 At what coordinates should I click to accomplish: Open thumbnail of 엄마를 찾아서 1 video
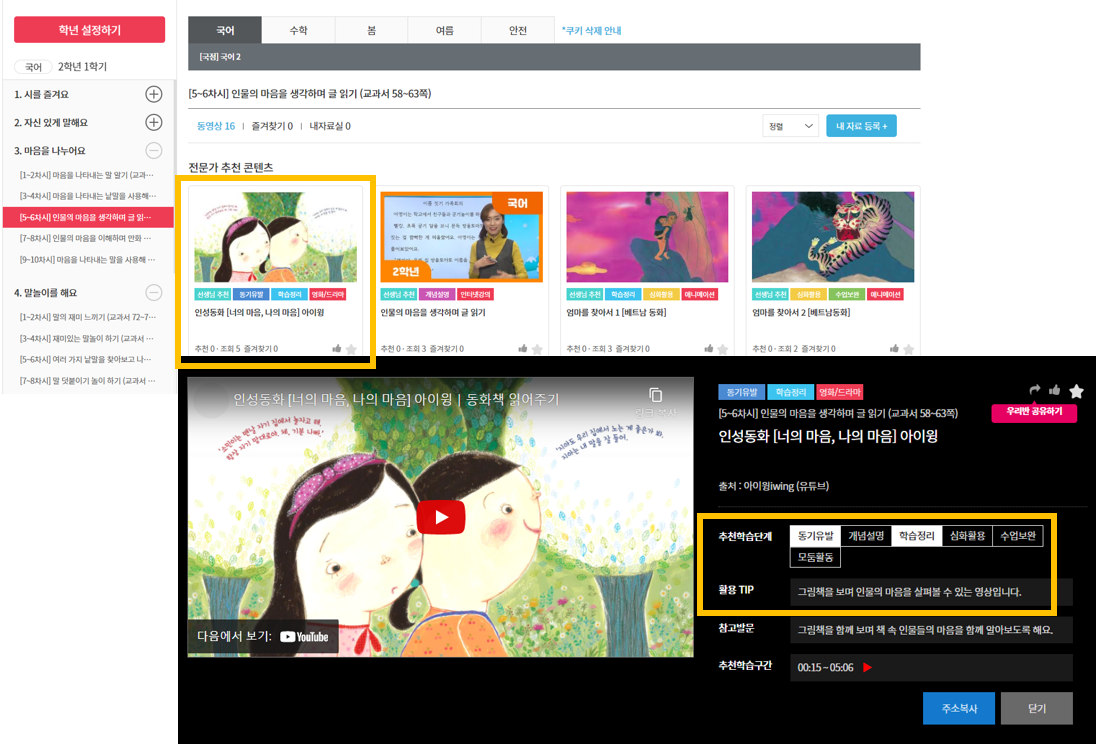click(647, 237)
